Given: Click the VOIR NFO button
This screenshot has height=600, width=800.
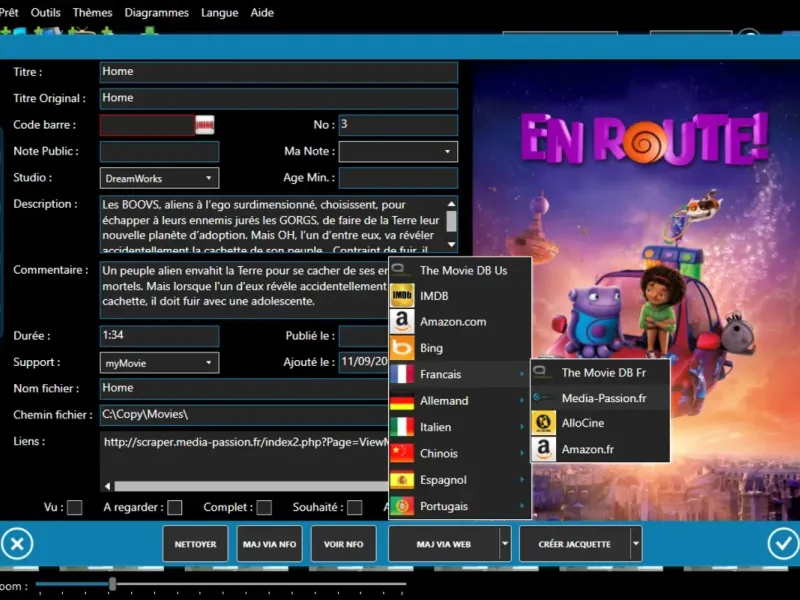Looking at the screenshot, I should tap(343, 544).
